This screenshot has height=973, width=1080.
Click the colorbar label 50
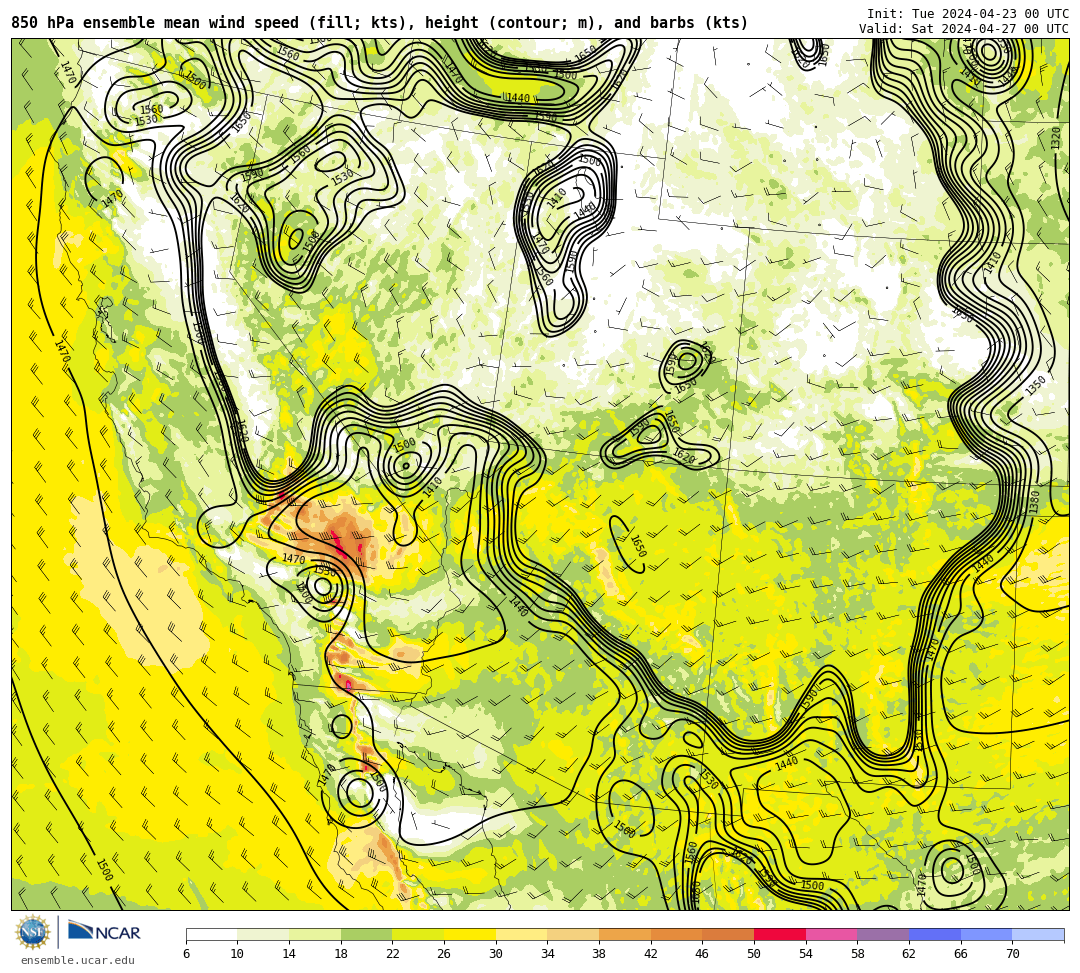coord(754,954)
